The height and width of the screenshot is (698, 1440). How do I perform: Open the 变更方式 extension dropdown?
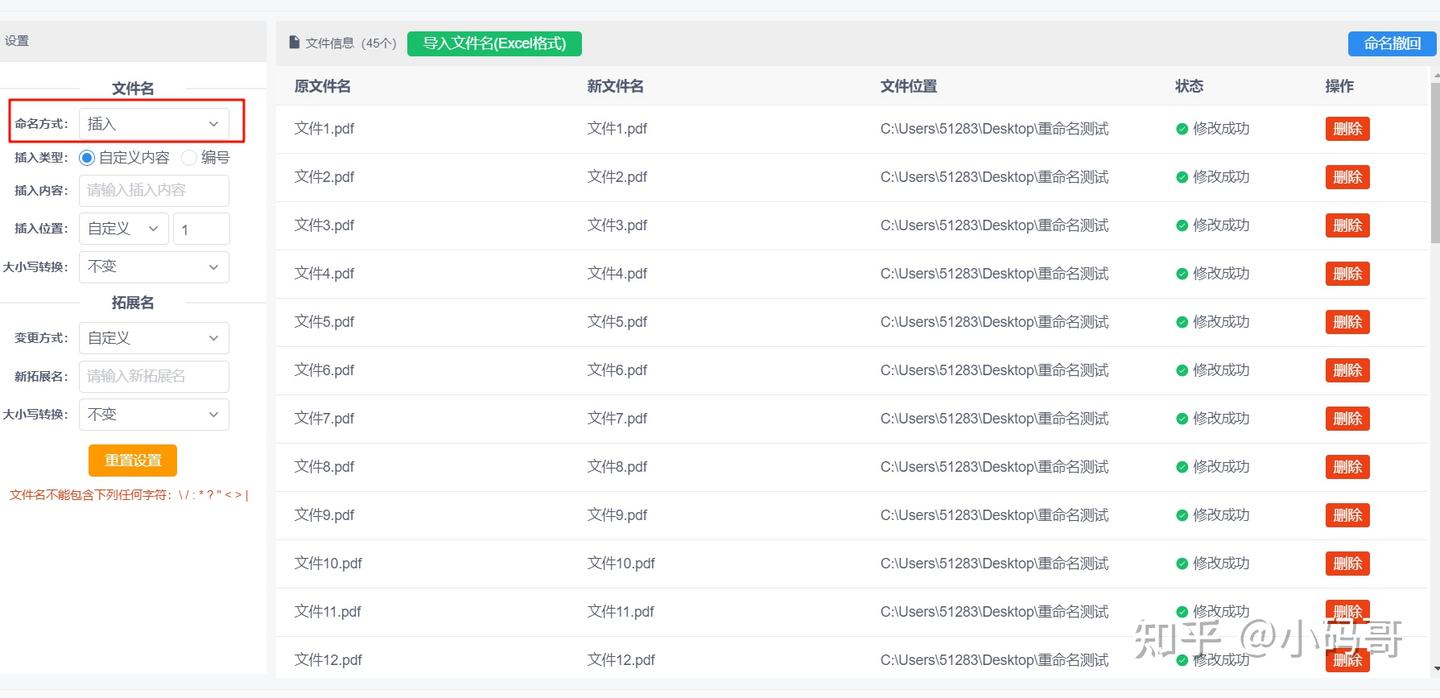pos(153,338)
